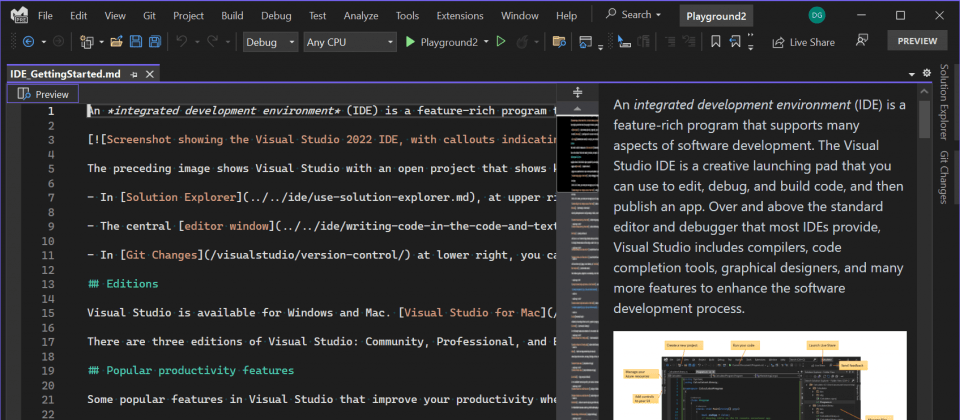Screen dimensions: 960x420
Task: Click the split editor handle icon
Action: point(577,92)
